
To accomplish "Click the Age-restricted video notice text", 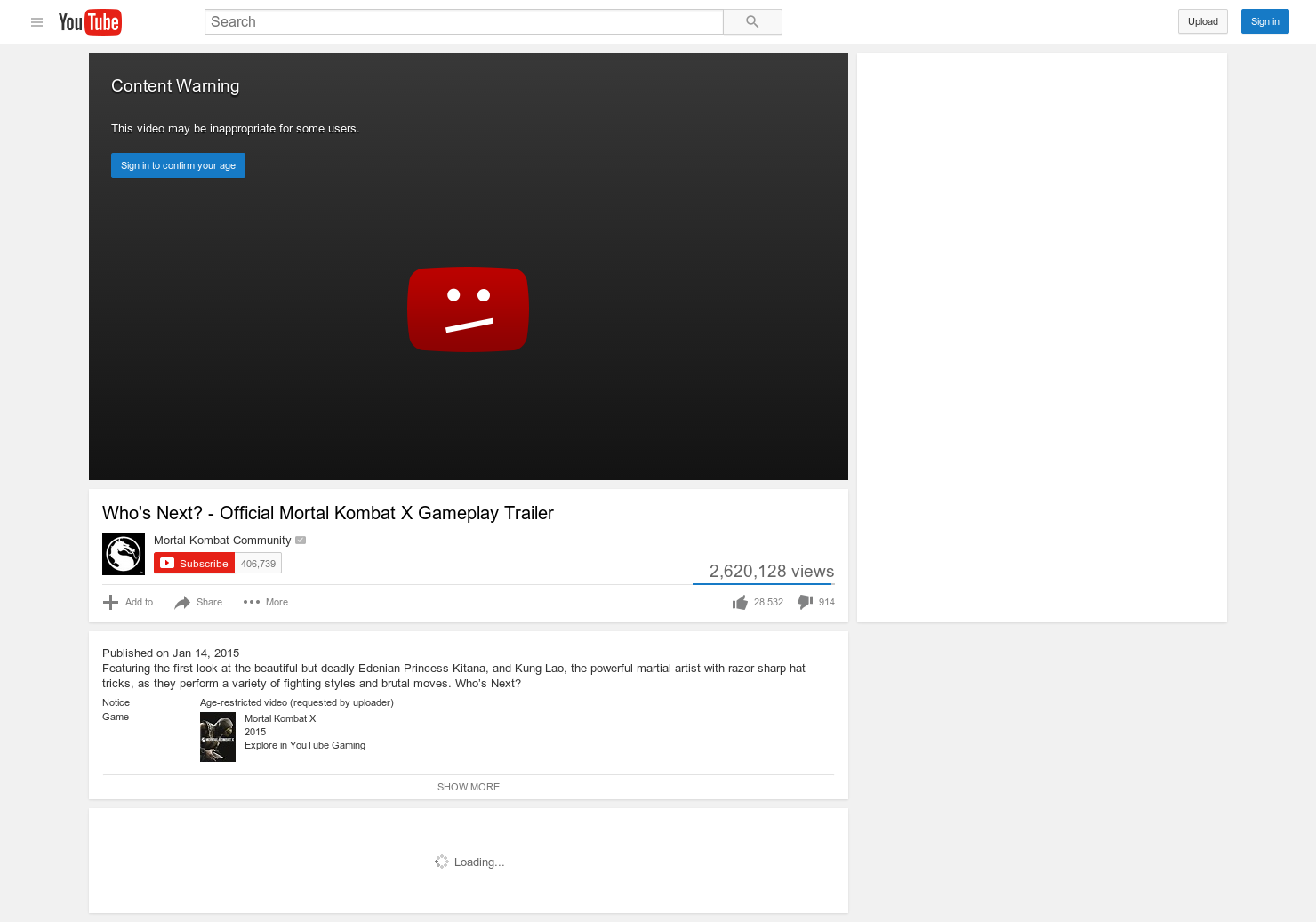I will (297, 702).
